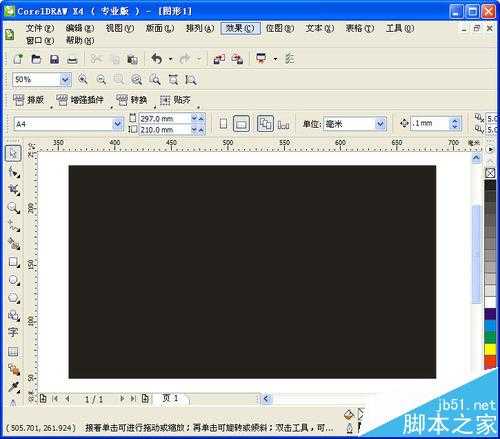Select the Ellipse tool

pos(14,280)
